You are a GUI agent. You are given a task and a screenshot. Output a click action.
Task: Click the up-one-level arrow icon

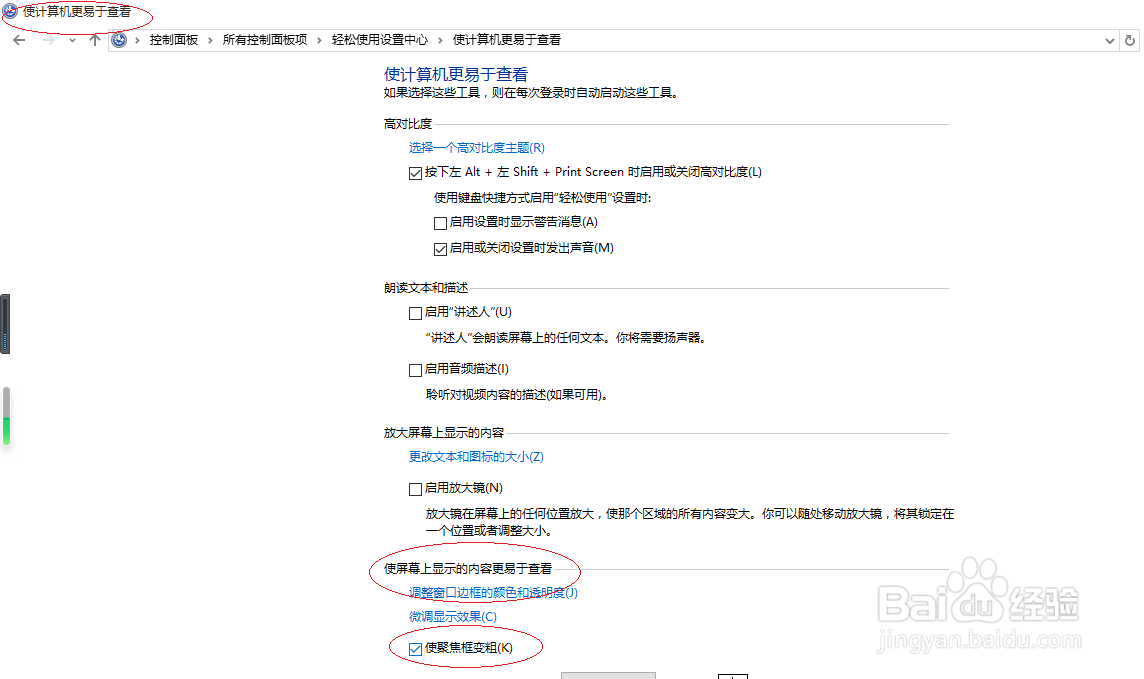pos(95,40)
